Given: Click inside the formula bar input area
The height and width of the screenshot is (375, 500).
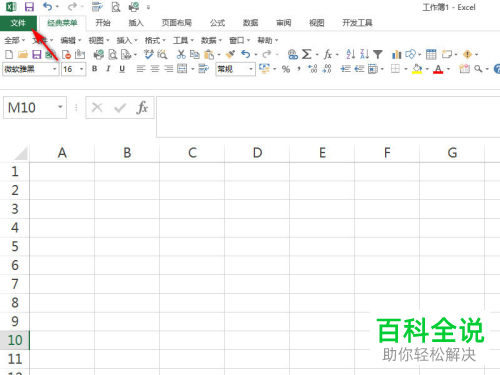Looking at the screenshot, I should (328, 117).
